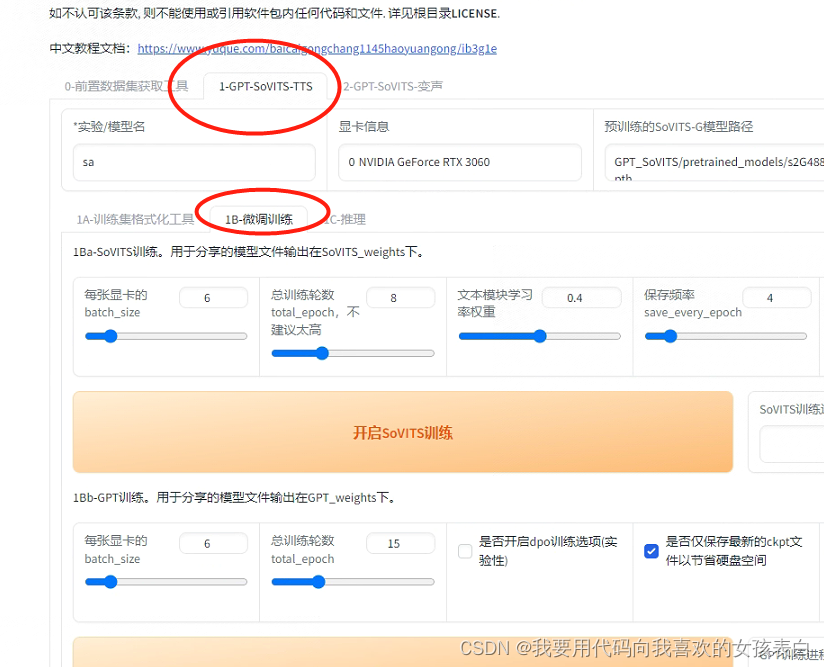Click the 实验/模型名 input containing sa
The height and width of the screenshot is (667, 824).
coord(194,162)
